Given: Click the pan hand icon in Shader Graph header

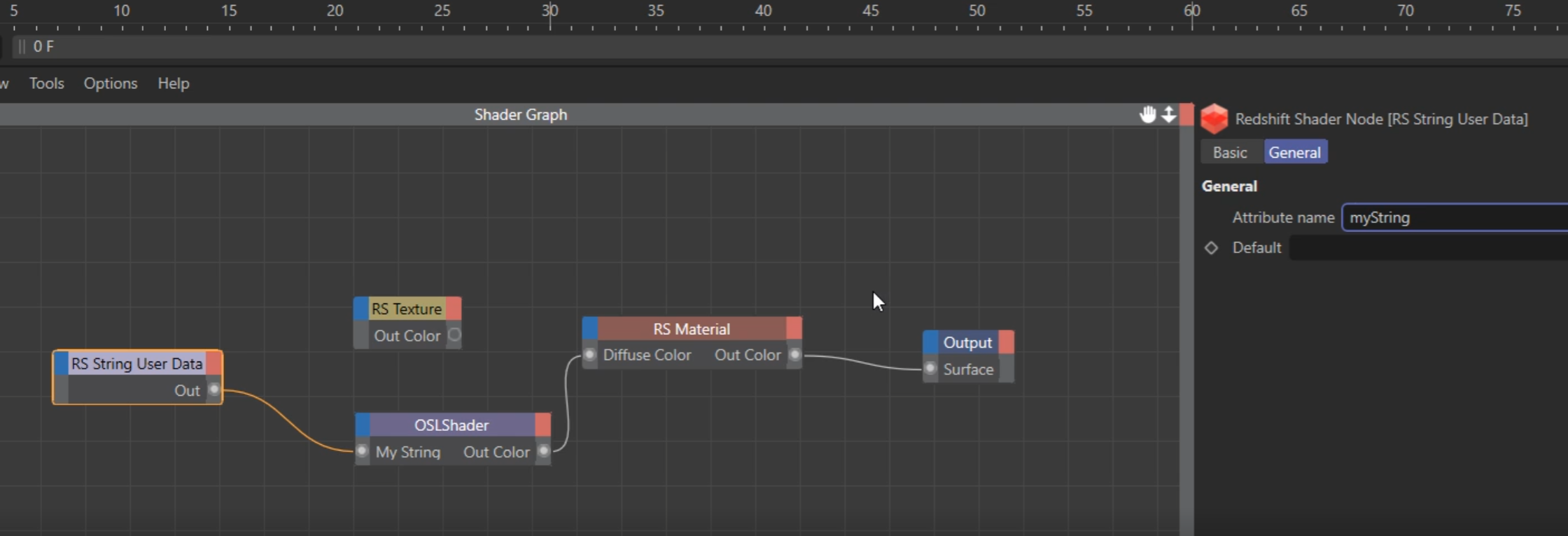Looking at the screenshot, I should coord(1147,114).
